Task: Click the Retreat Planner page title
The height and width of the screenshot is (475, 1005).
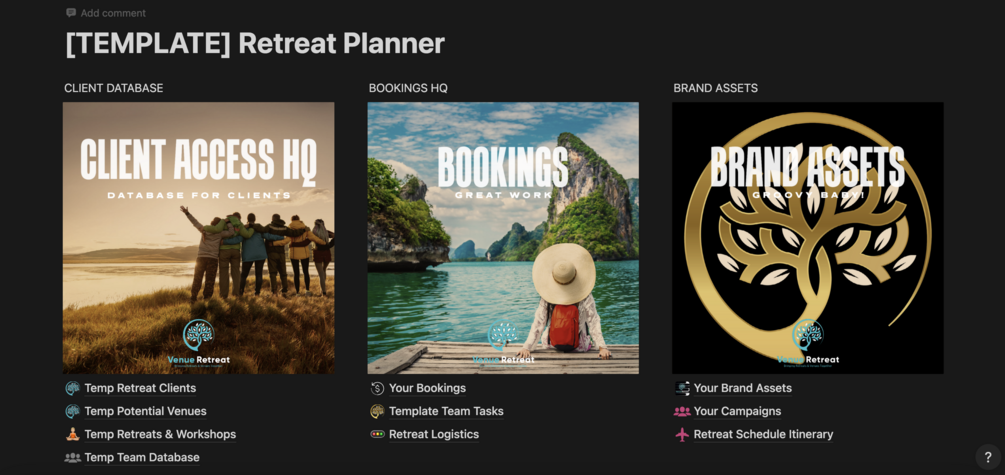Action: click(x=255, y=44)
